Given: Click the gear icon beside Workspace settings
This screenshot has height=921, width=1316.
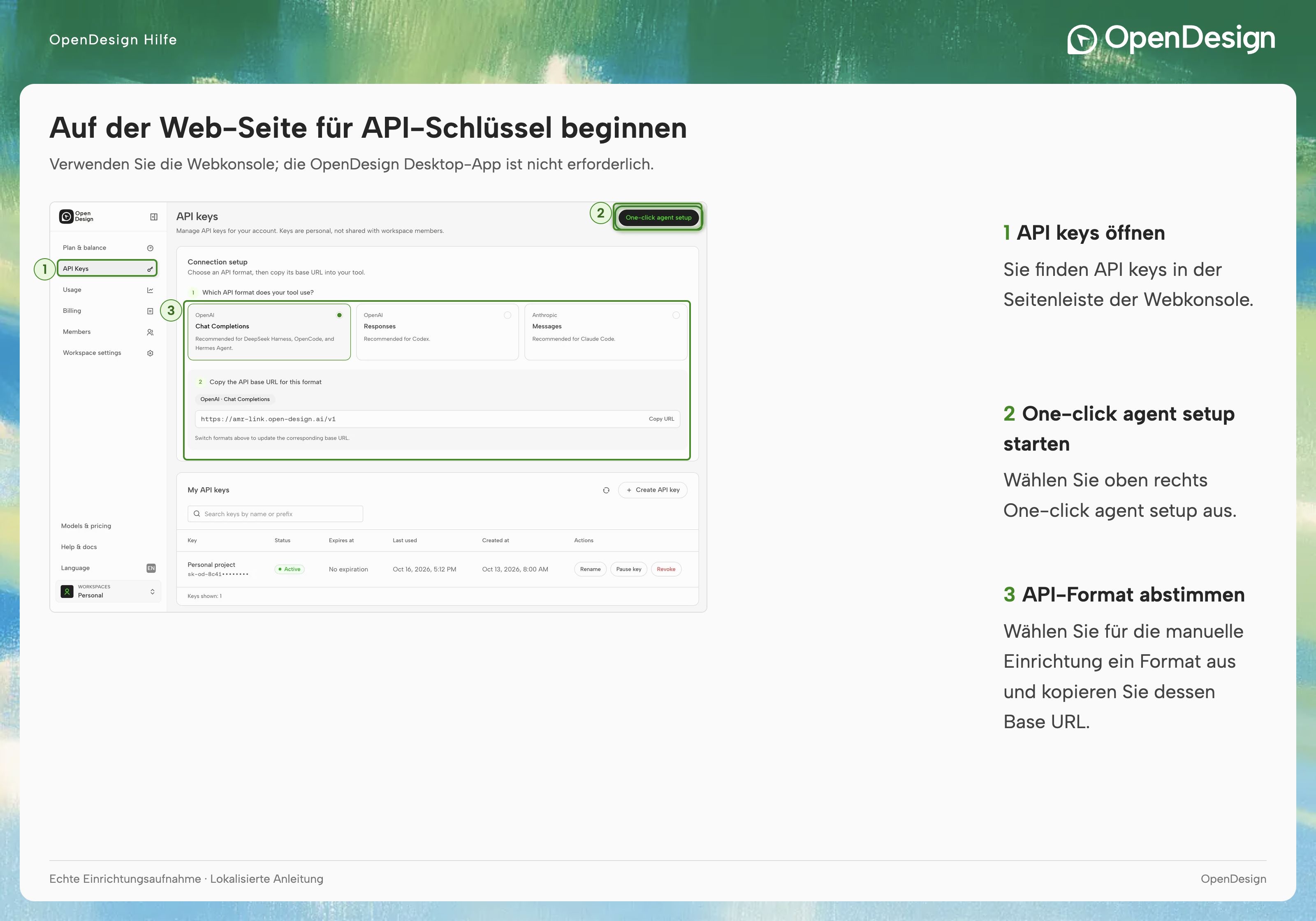Looking at the screenshot, I should 150,353.
